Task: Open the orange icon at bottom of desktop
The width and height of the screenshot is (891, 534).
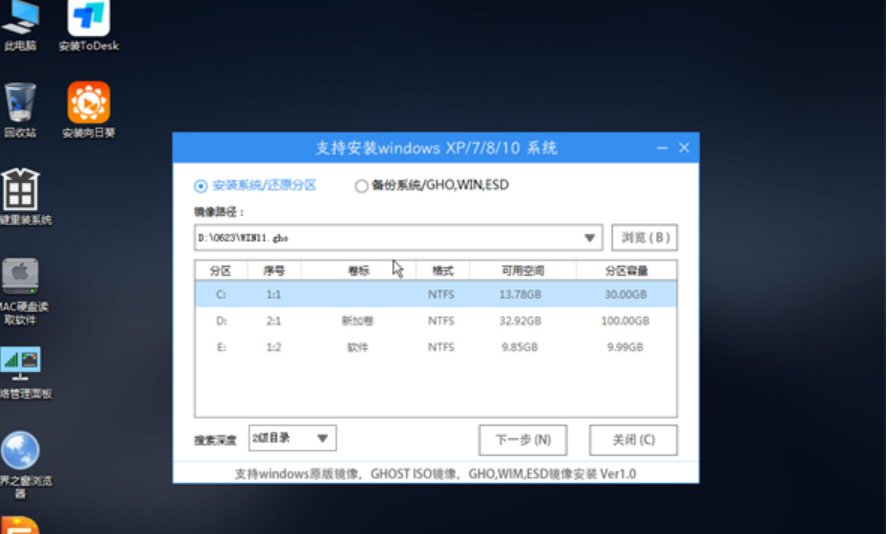Action: 20,525
